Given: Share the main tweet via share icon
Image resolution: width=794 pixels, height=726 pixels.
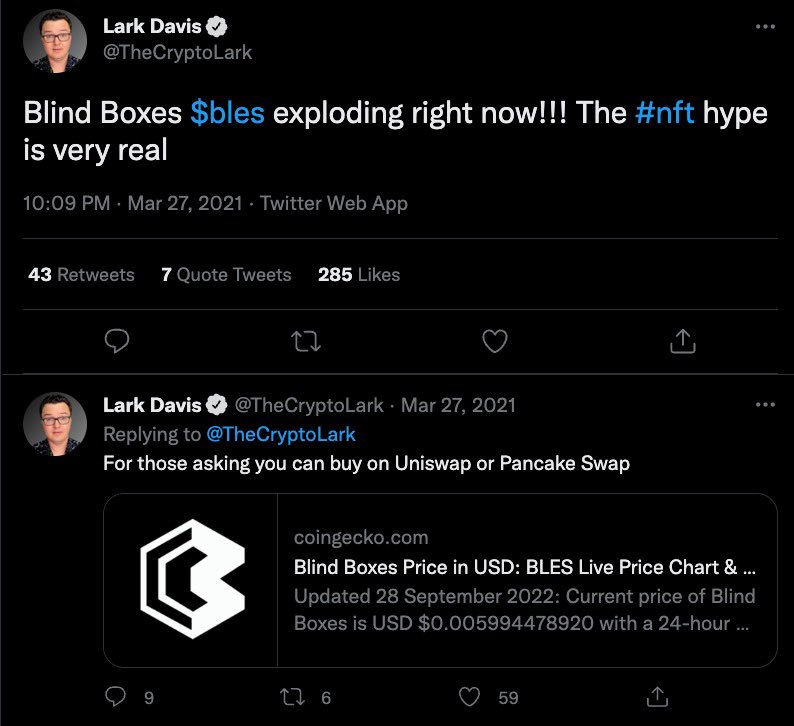Looking at the screenshot, I should click(x=682, y=342).
